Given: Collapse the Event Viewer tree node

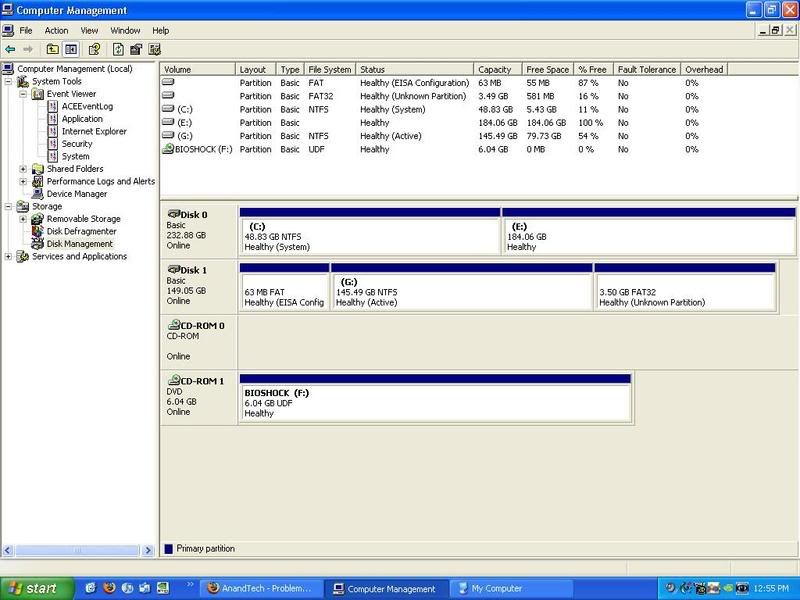Looking at the screenshot, I should coord(23,94).
